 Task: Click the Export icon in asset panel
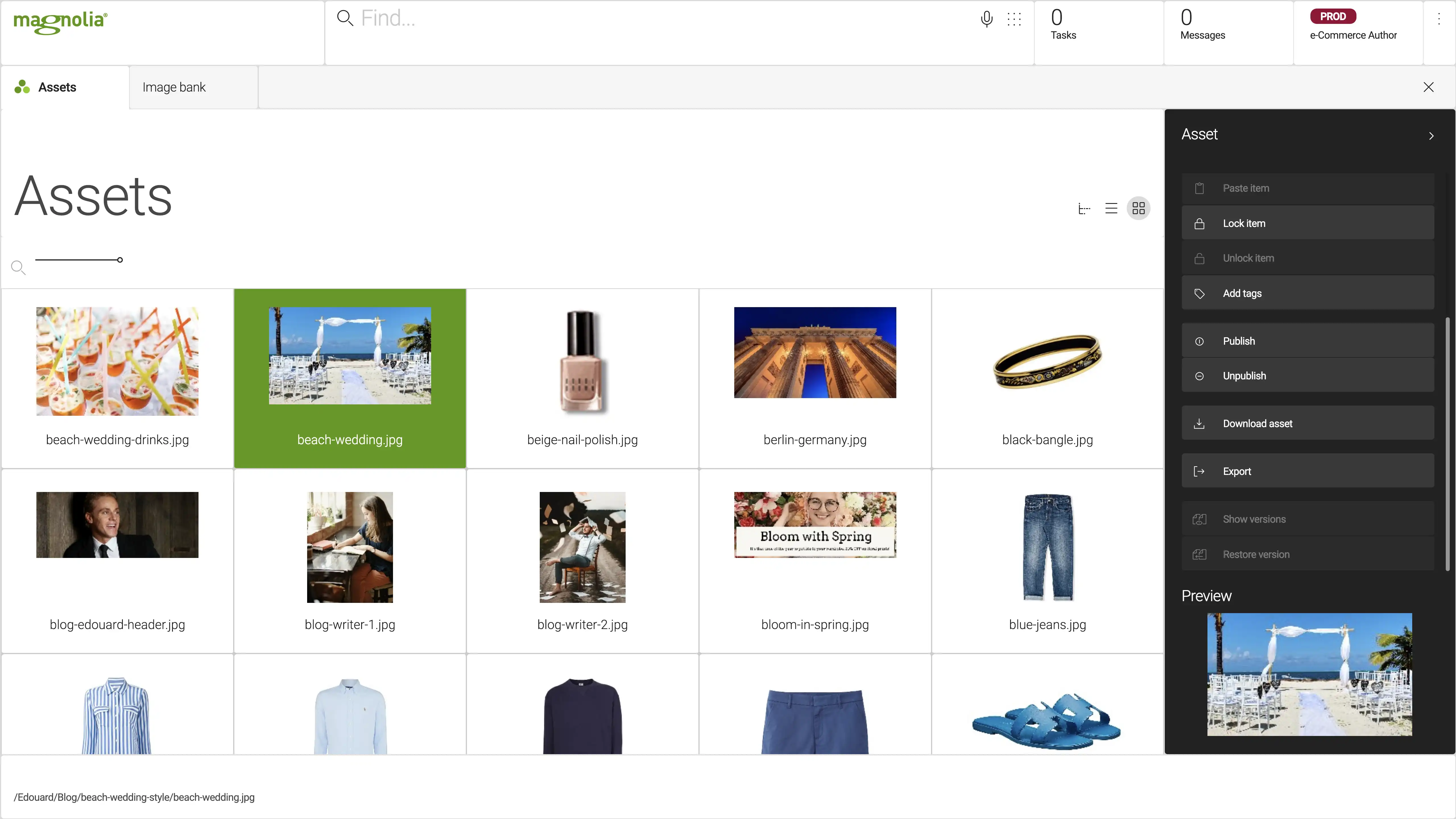pyautogui.click(x=1199, y=471)
